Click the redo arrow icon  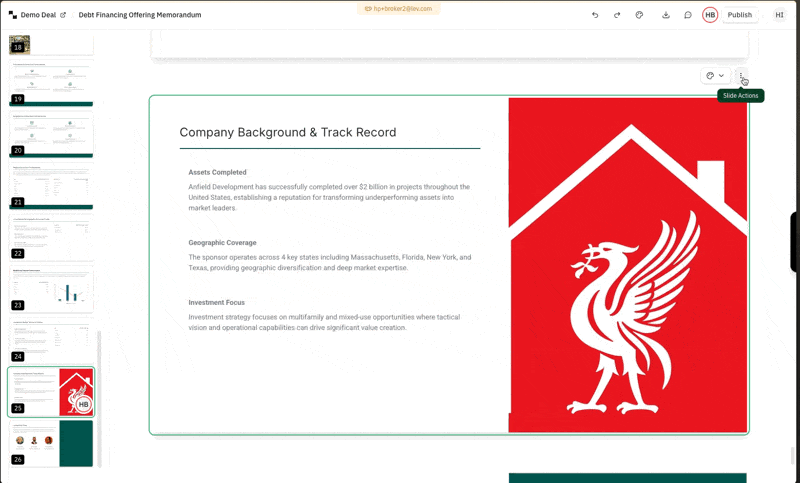click(x=617, y=15)
